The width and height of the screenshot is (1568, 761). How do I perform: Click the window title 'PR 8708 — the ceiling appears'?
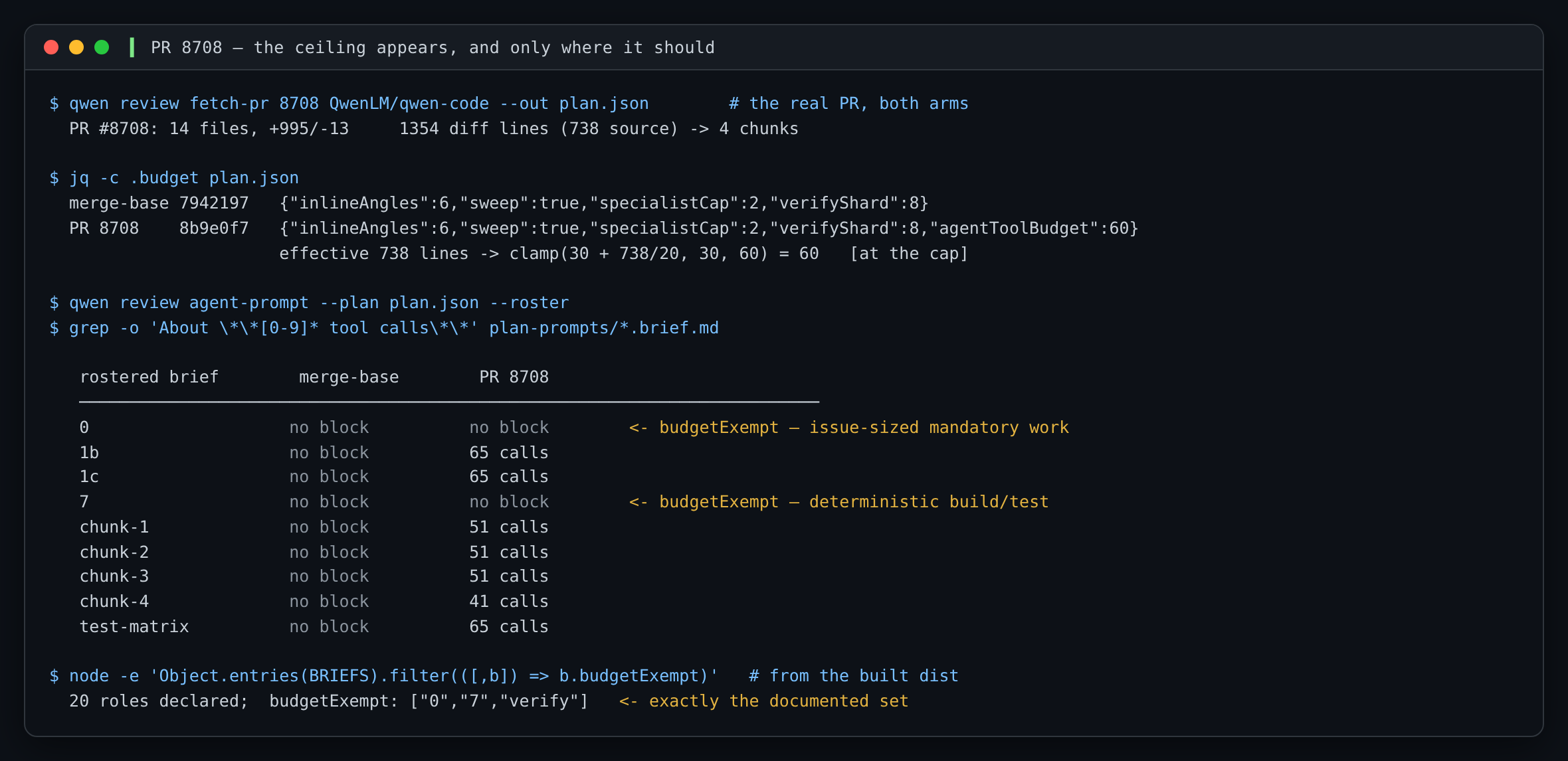(x=433, y=48)
